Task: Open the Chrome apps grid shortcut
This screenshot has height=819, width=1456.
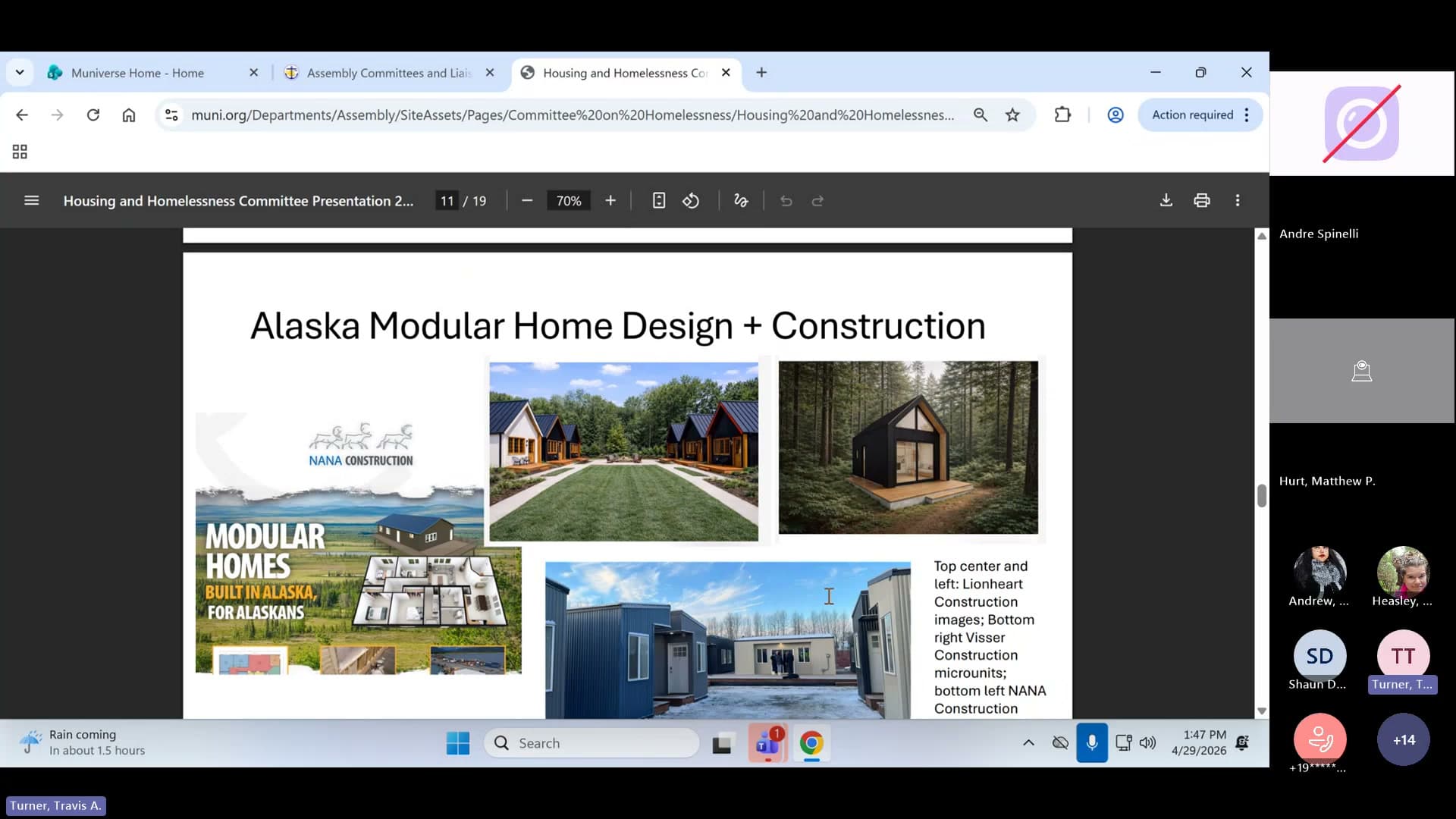Action: [x=20, y=152]
